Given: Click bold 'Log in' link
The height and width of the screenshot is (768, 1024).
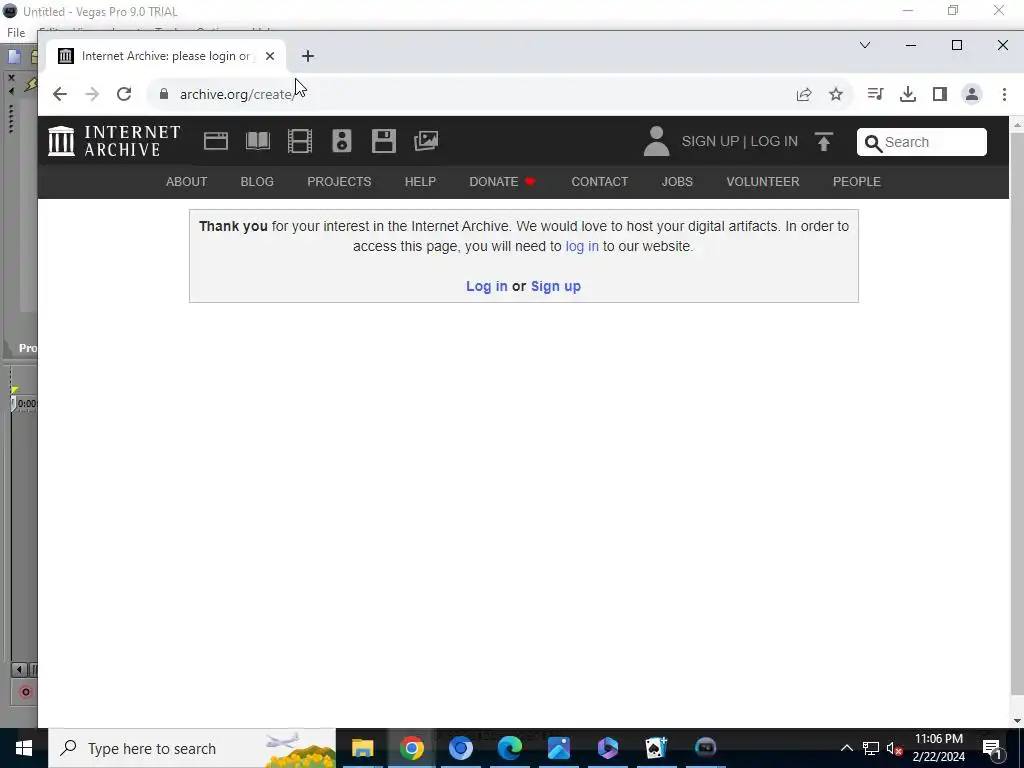Looking at the screenshot, I should click(487, 286).
